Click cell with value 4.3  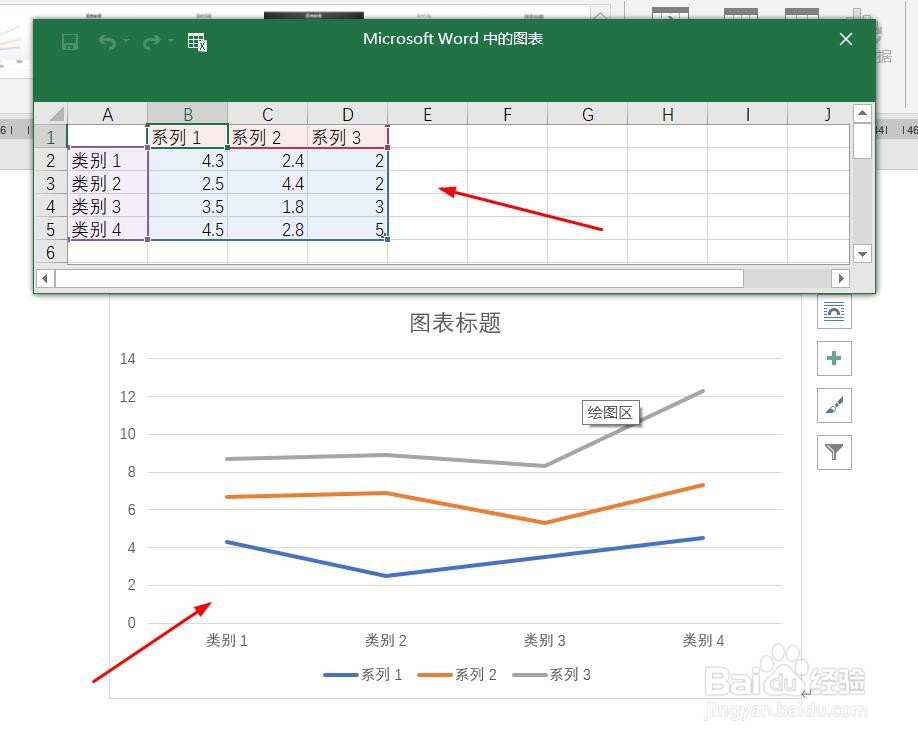[x=187, y=160]
